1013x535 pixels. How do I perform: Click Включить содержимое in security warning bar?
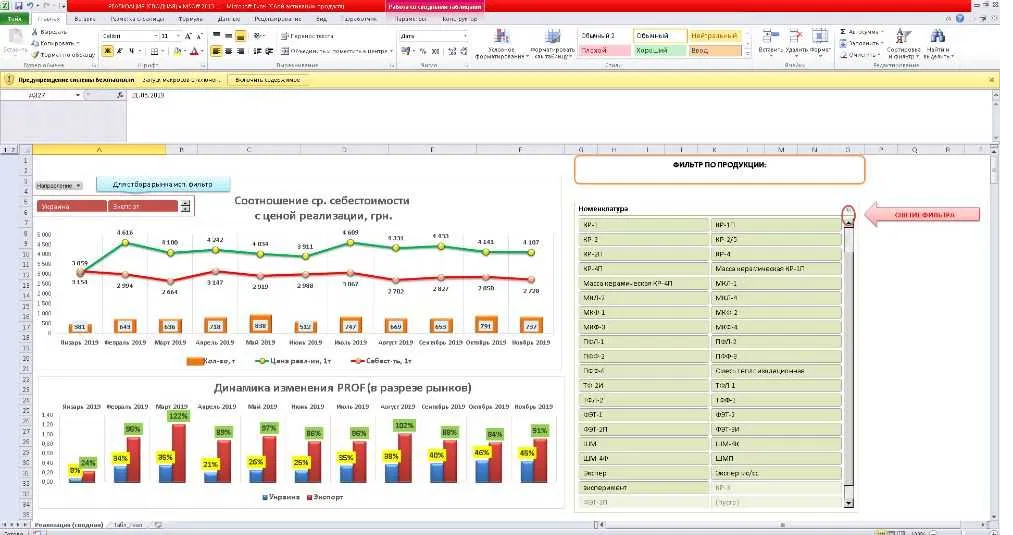(267, 80)
